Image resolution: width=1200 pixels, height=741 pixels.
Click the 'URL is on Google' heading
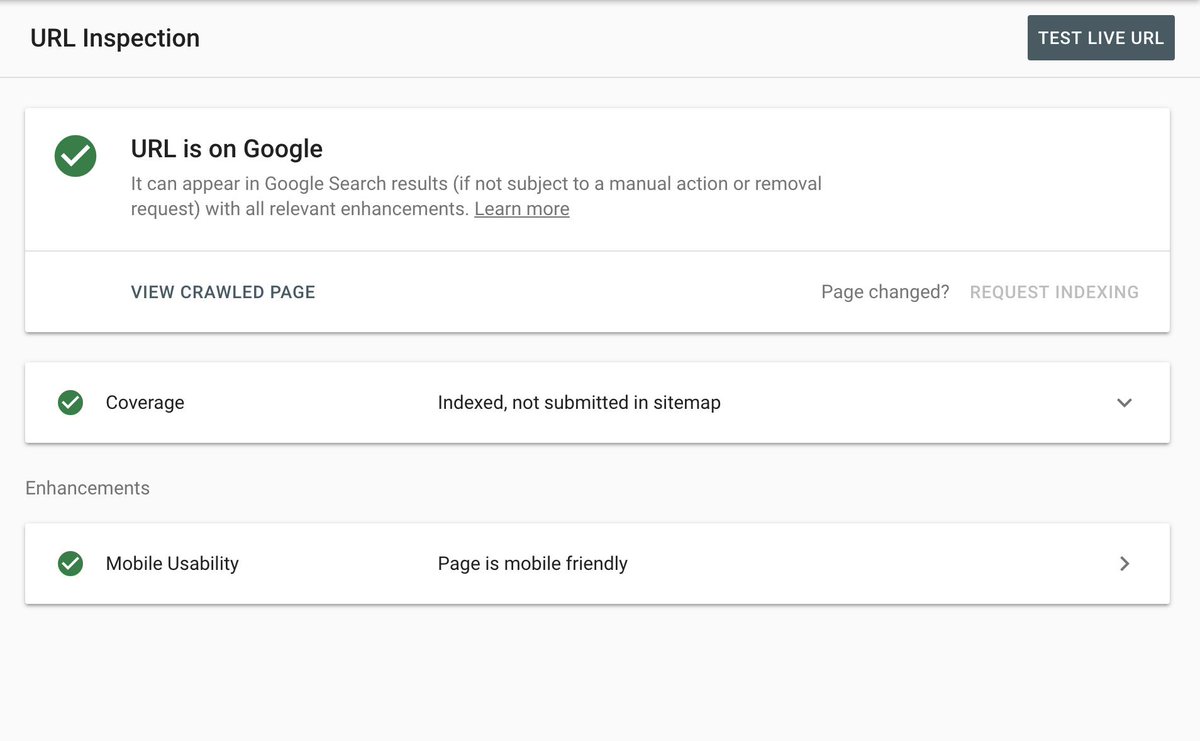pos(227,149)
